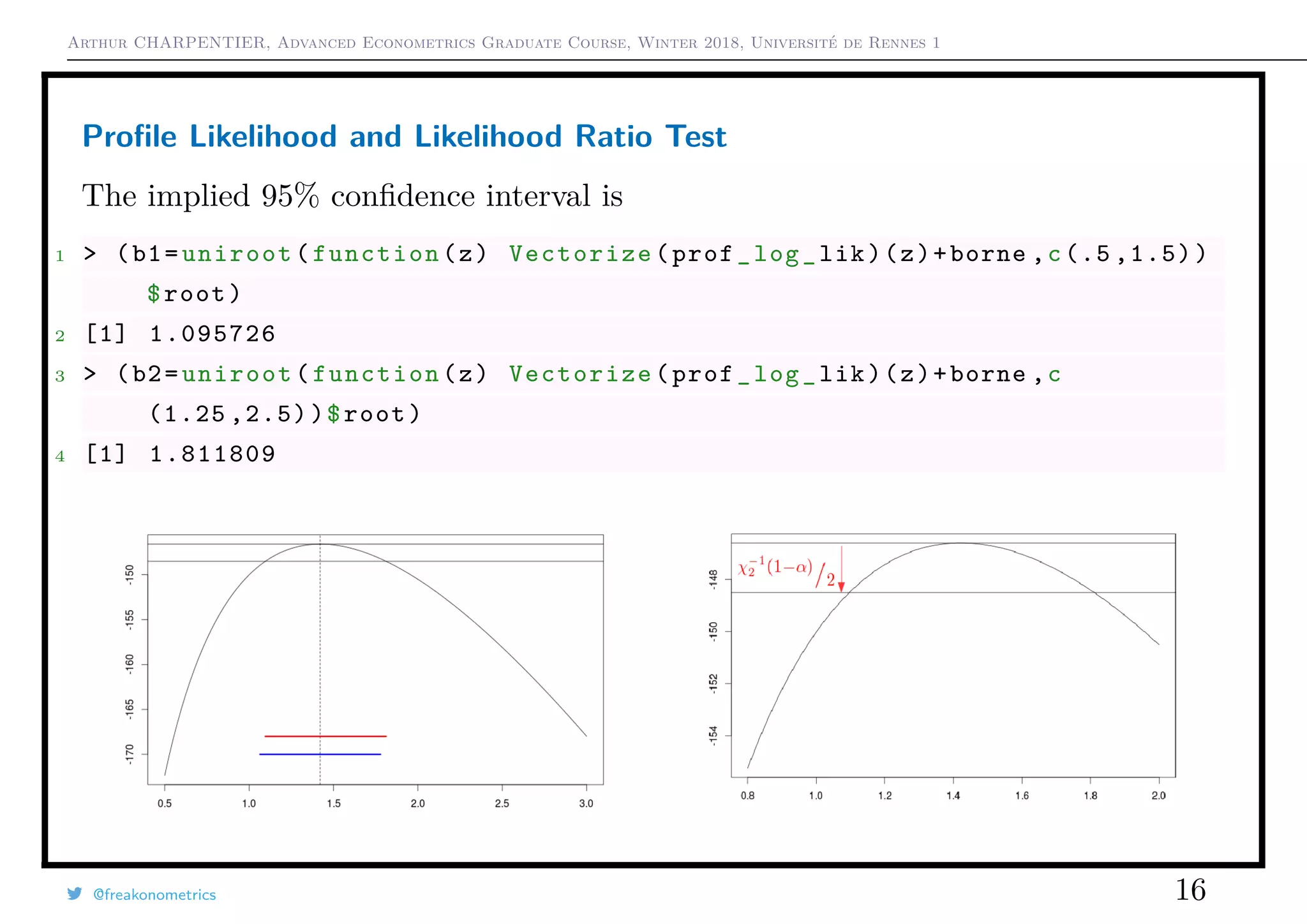Click the header text Arthur Charpentier course title

click(504, 43)
